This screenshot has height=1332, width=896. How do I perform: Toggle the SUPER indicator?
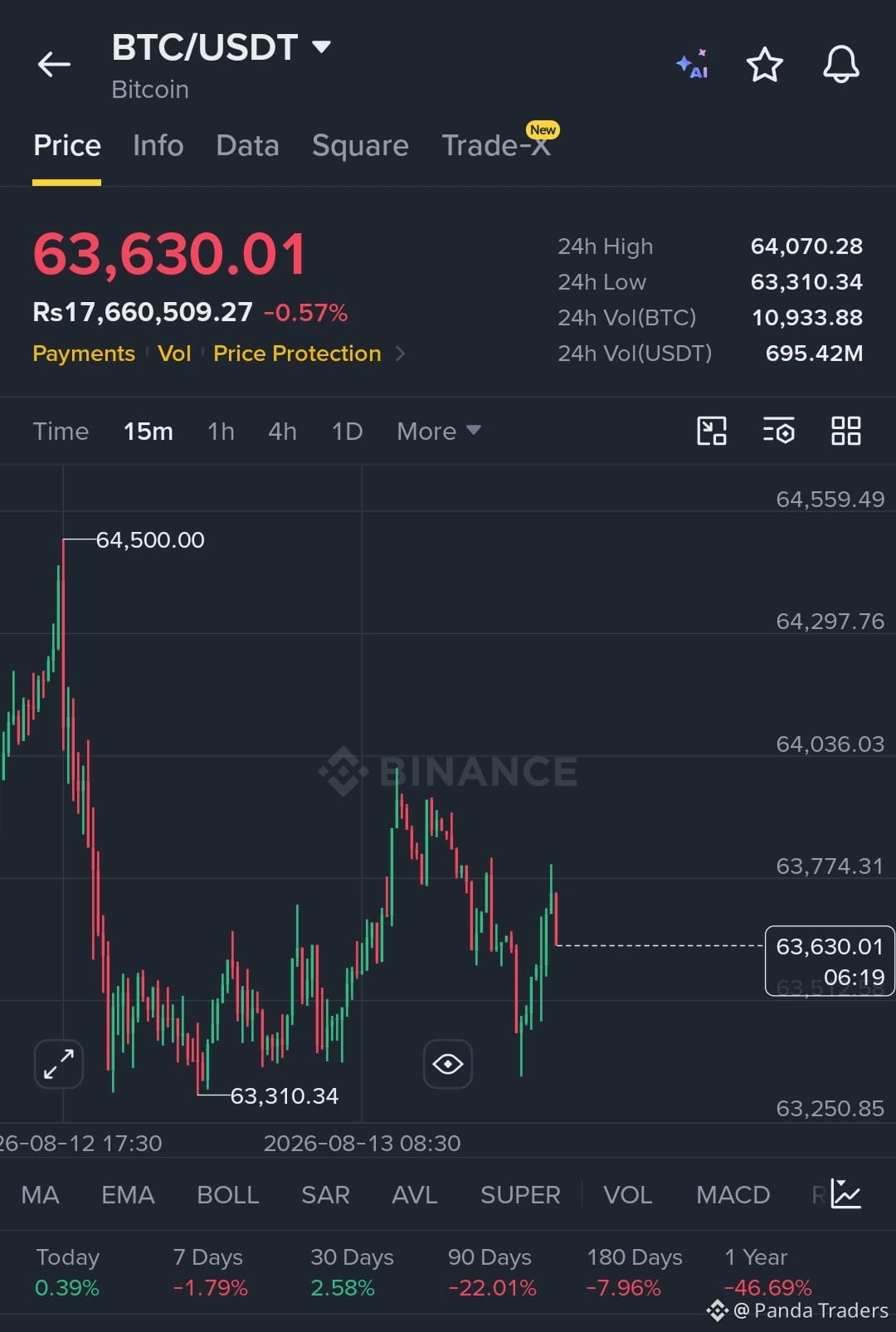[520, 1195]
